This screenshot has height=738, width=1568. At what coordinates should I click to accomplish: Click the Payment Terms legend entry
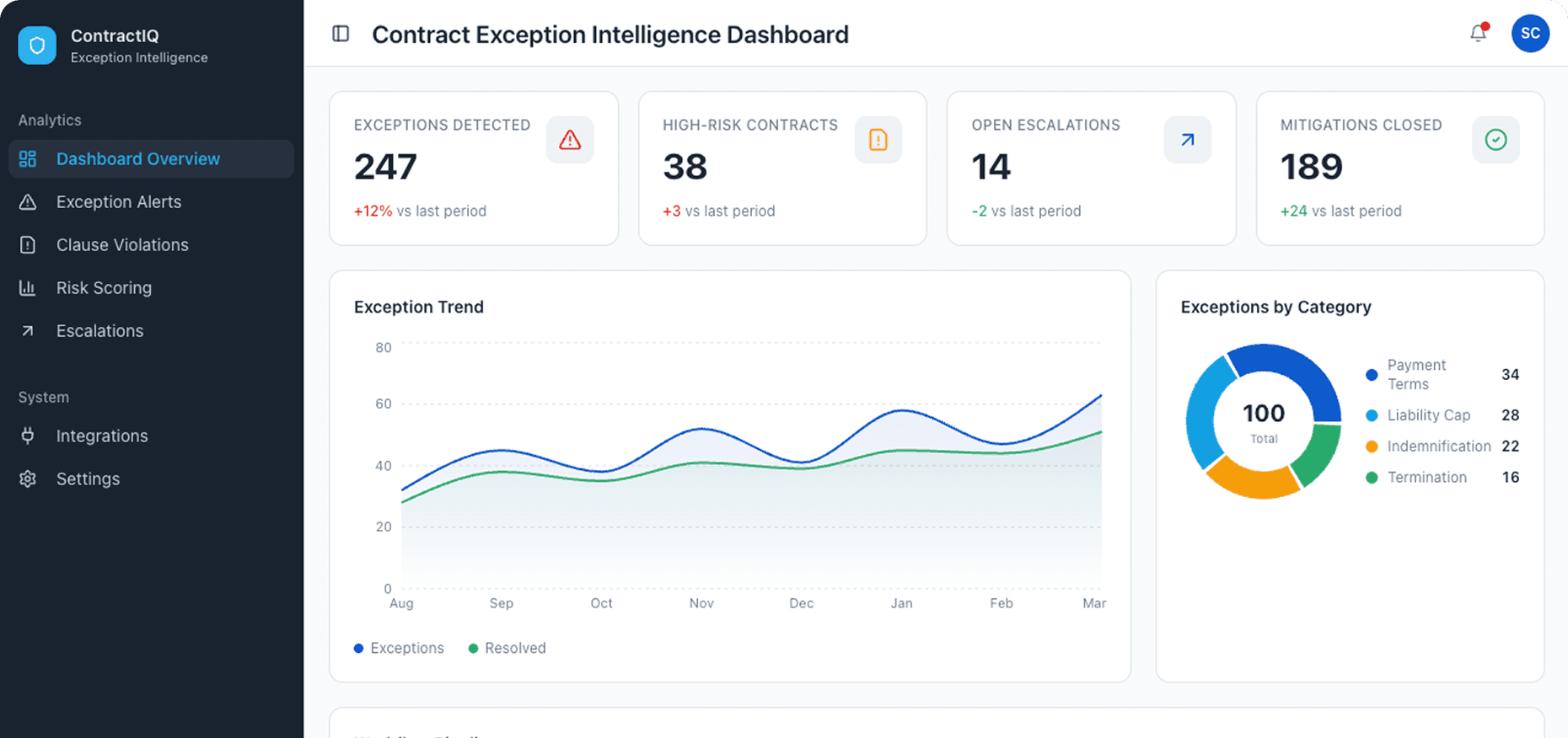(1417, 374)
